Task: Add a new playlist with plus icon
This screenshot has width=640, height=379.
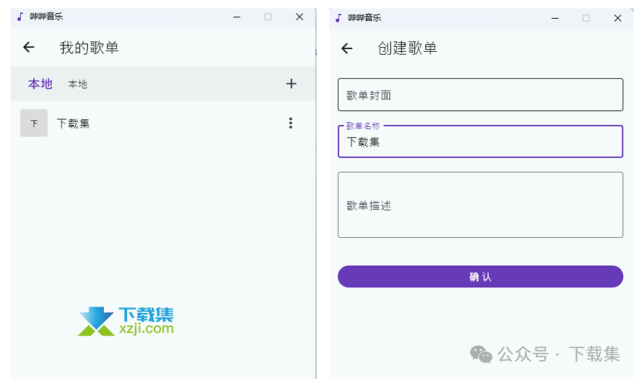Action: click(x=291, y=84)
